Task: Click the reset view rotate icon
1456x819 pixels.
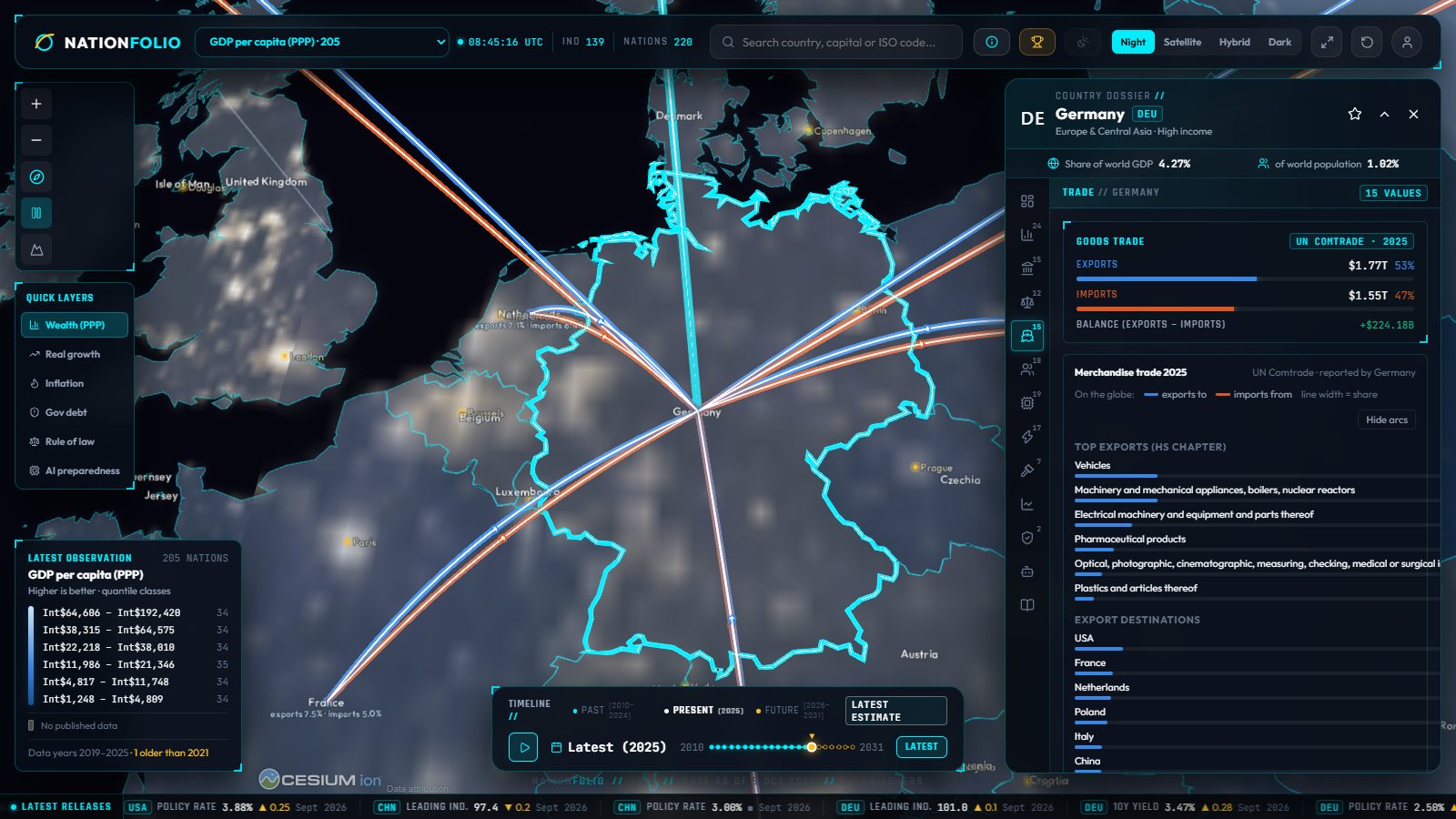Action: pyautogui.click(x=1367, y=42)
